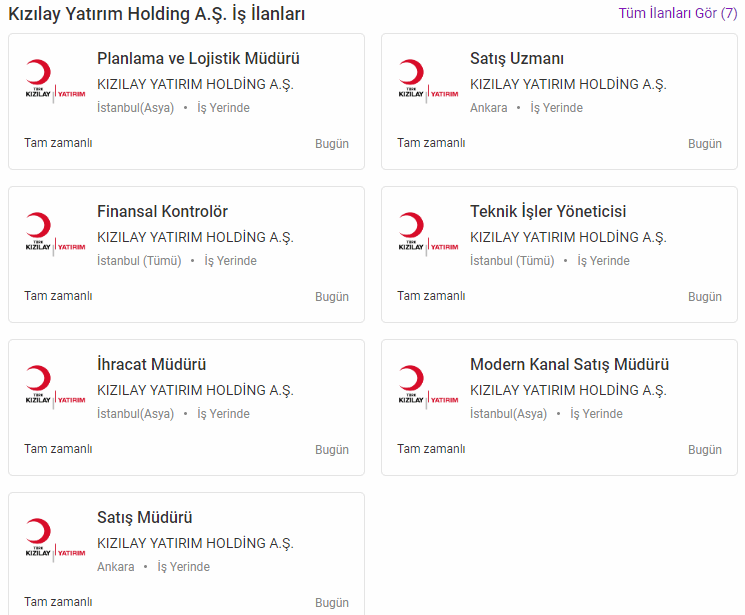745x615 pixels.
Task: View the İhracat Müdürü job listing
Action: coord(151,365)
